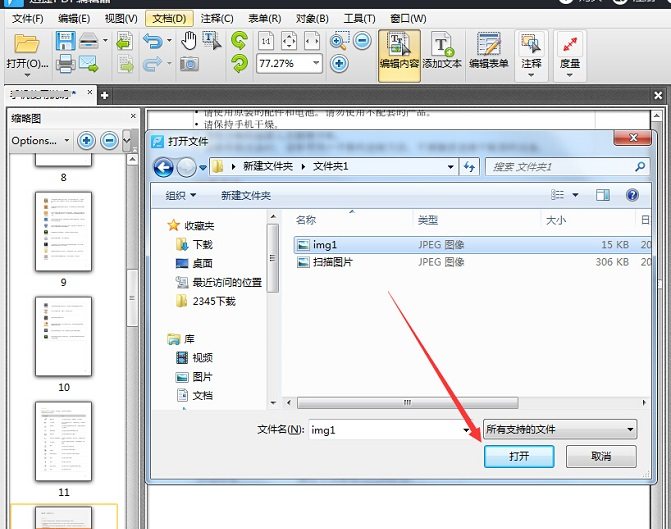Select 桌面 in the favorites tree
This screenshot has height=529, width=671.
[195, 263]
